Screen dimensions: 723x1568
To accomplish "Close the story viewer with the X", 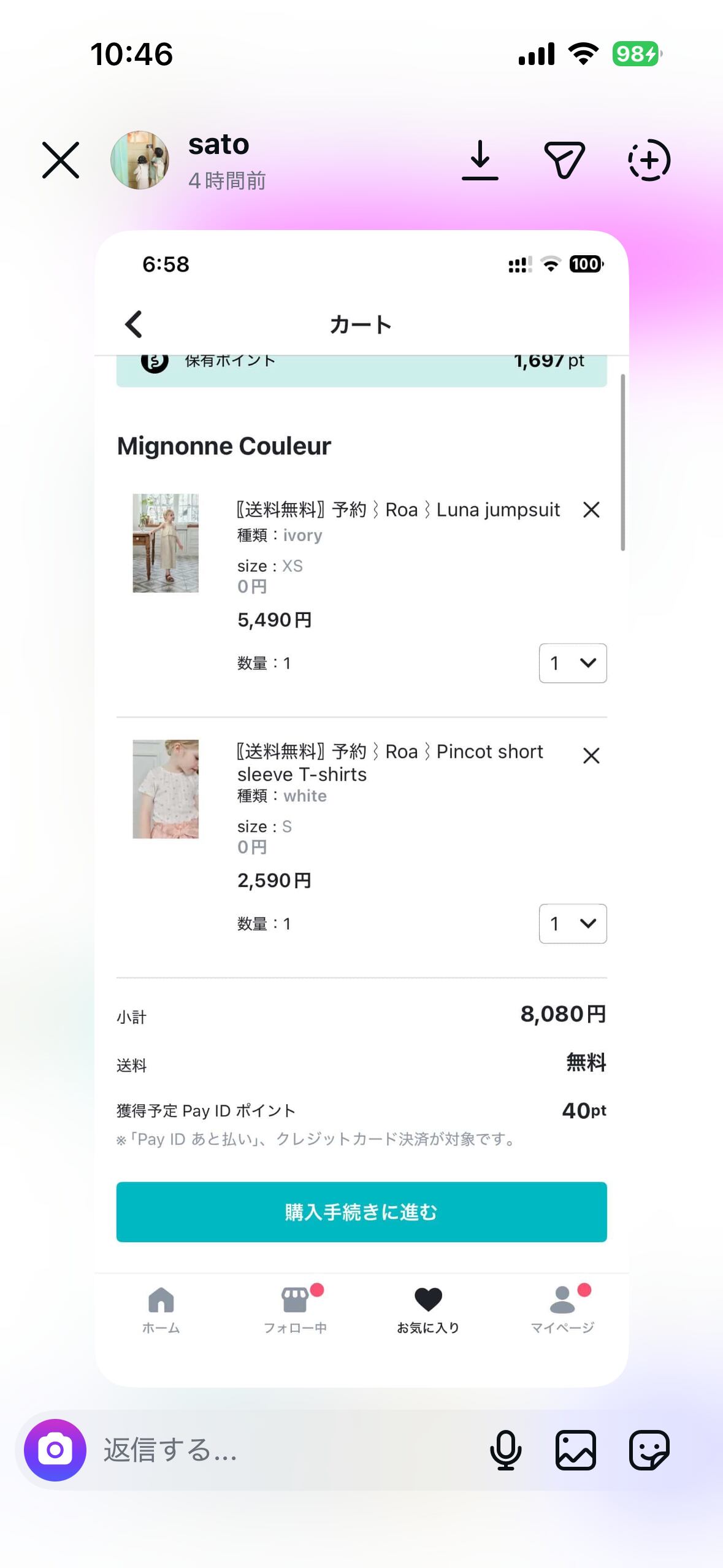I will (61, 160).
